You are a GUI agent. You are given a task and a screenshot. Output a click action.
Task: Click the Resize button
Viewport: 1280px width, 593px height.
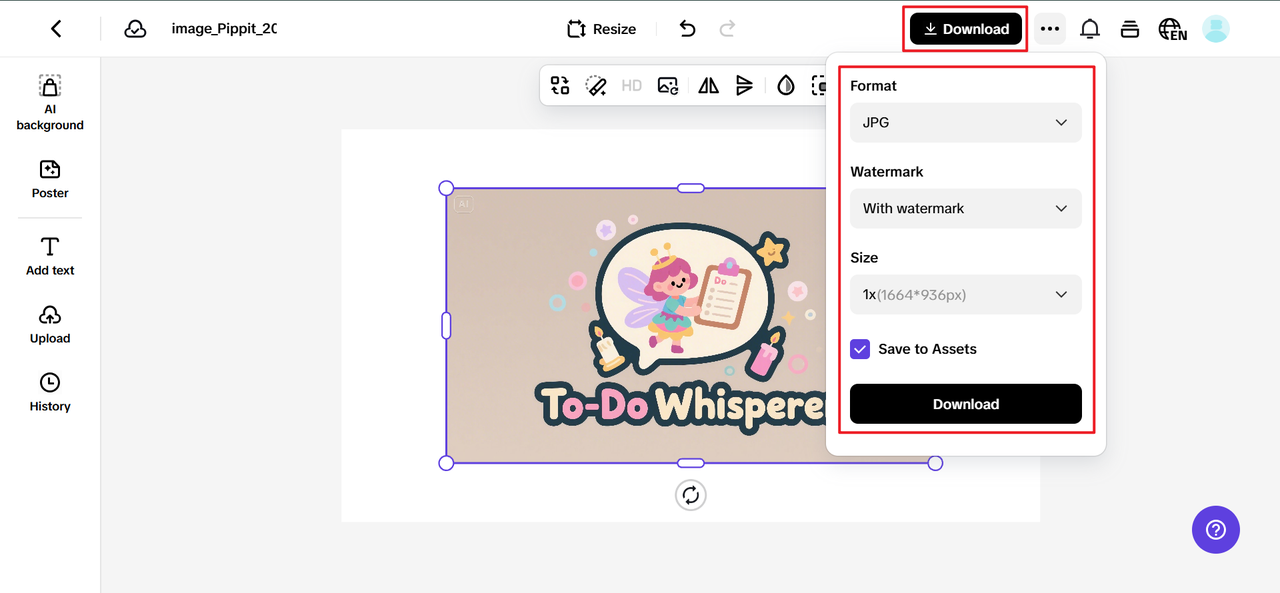pyautogui.click(x=601, y=29)
